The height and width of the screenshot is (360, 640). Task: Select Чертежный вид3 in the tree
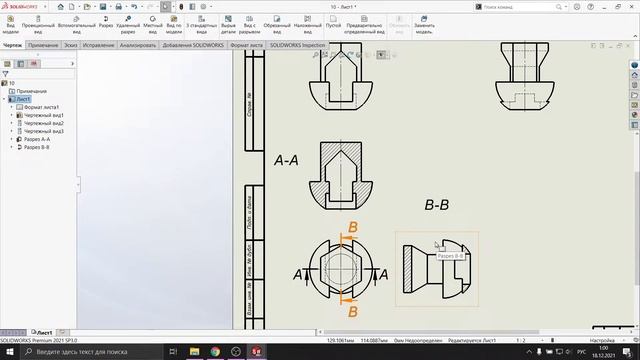[x=44, y=131]
